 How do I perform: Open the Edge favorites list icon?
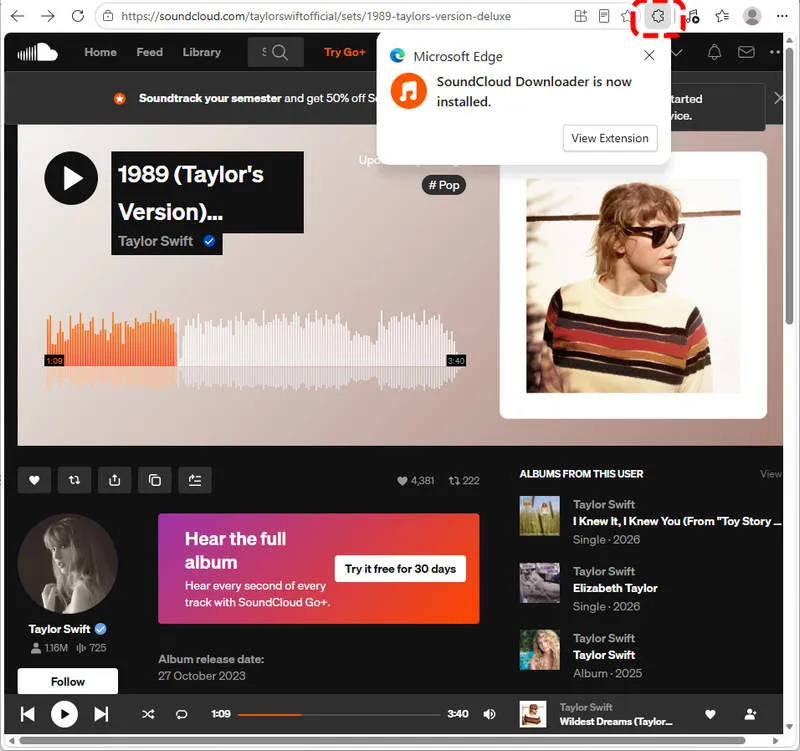pyautogui.click(x=721, y=16)
